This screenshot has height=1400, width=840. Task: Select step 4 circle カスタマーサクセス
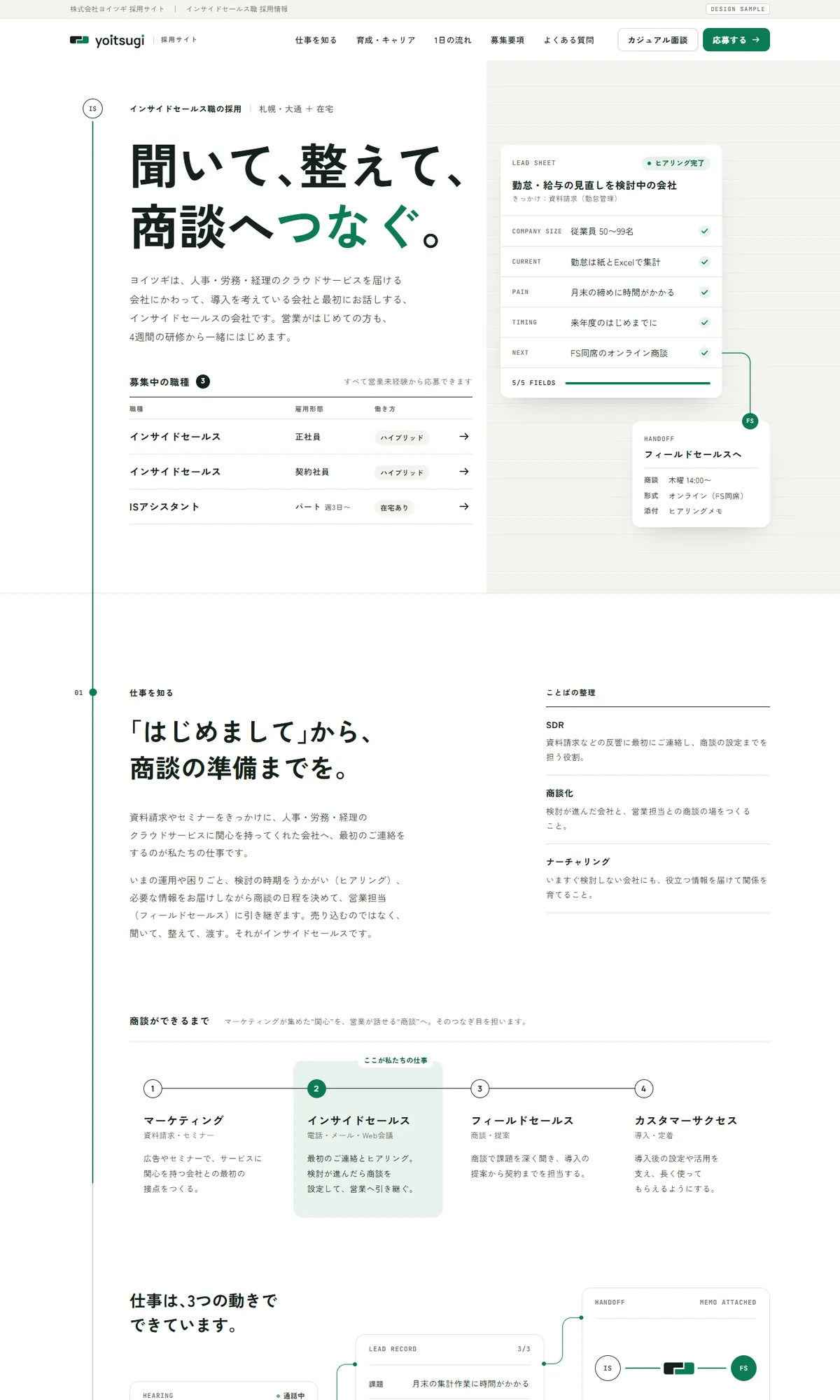643,1088
